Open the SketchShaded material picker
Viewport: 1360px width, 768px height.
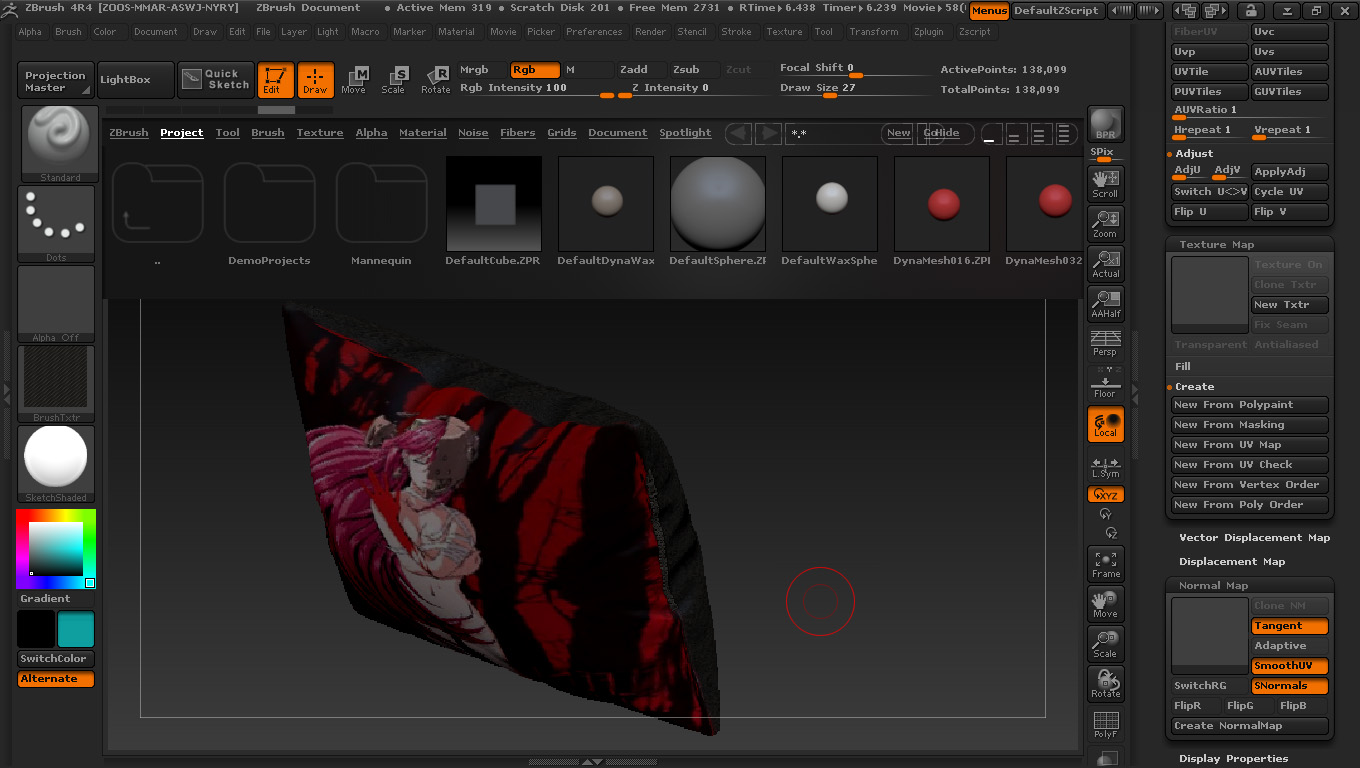point(56,464)
